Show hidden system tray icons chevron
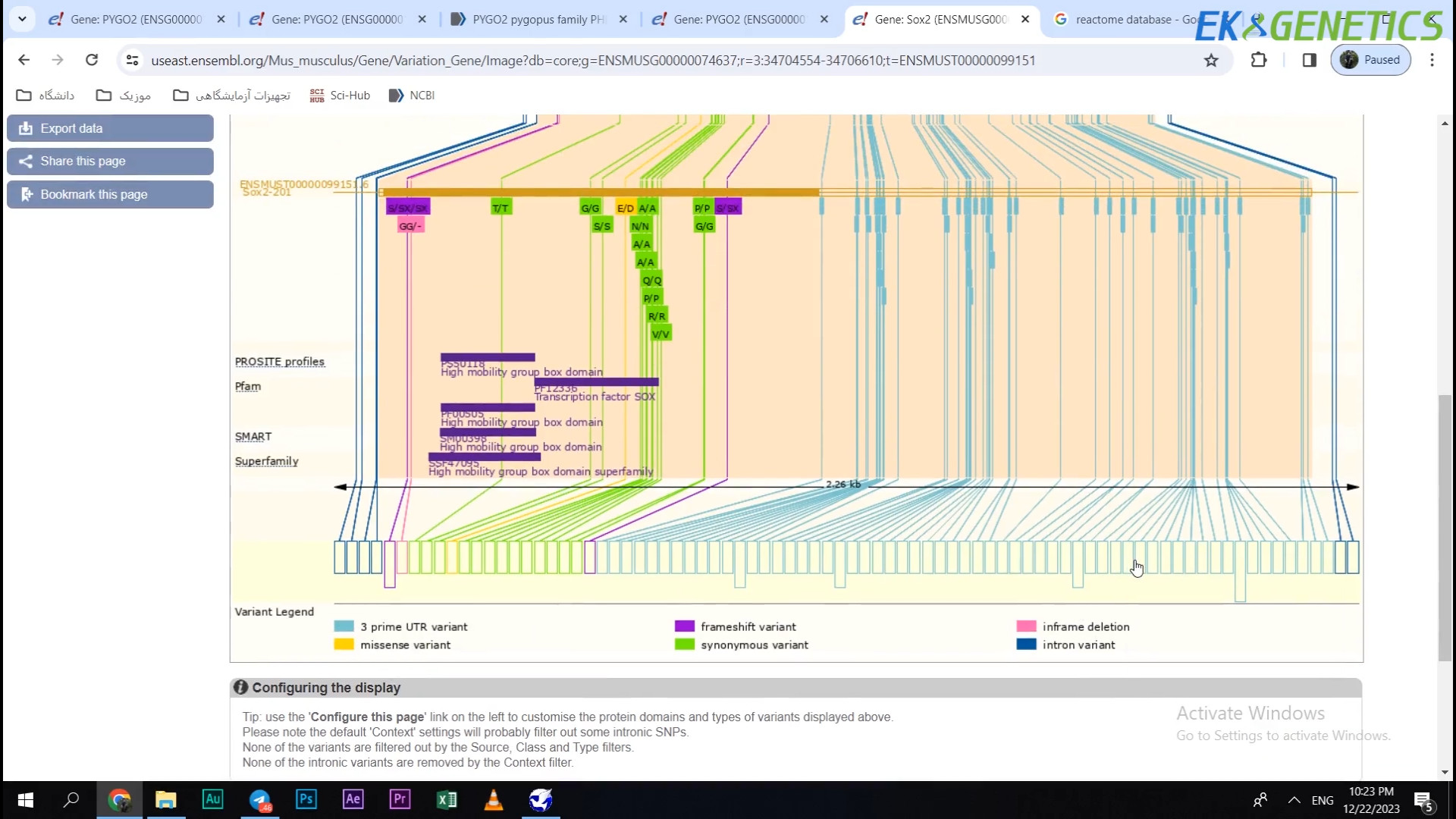The image size is (1456, 819). point(1294,800)
